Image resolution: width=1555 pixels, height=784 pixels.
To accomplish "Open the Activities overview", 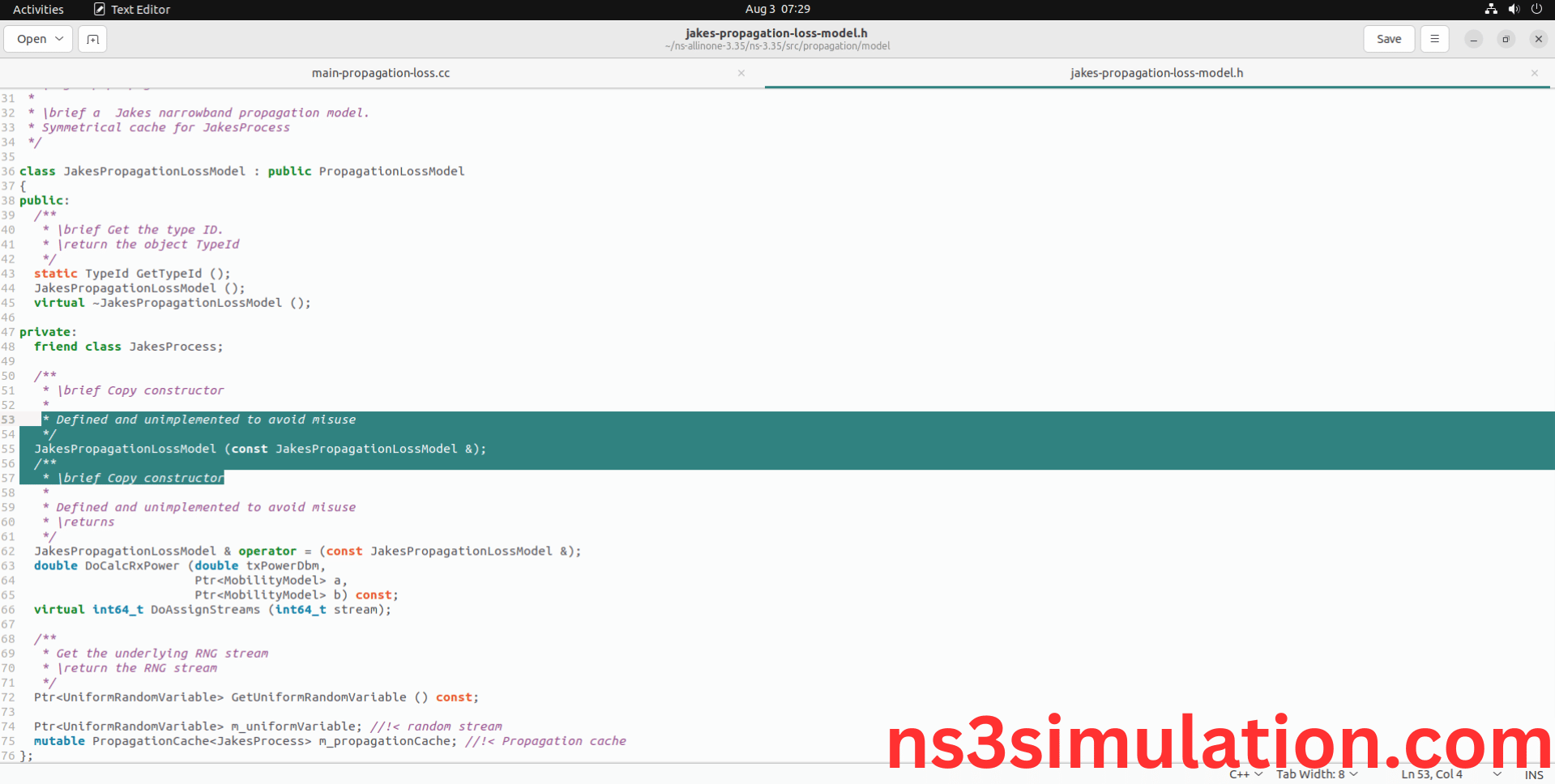I will (38, 9).
